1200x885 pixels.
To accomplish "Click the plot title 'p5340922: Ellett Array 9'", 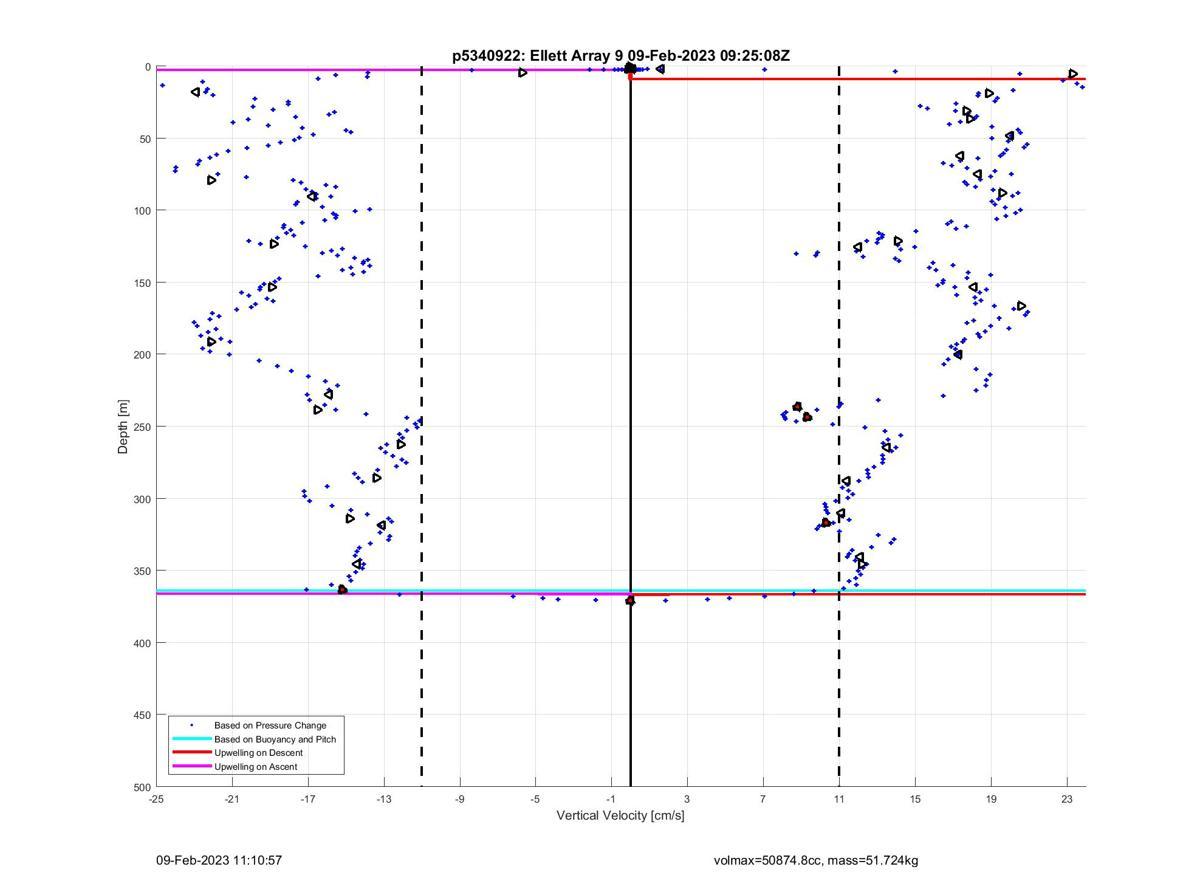I will 538,55.
